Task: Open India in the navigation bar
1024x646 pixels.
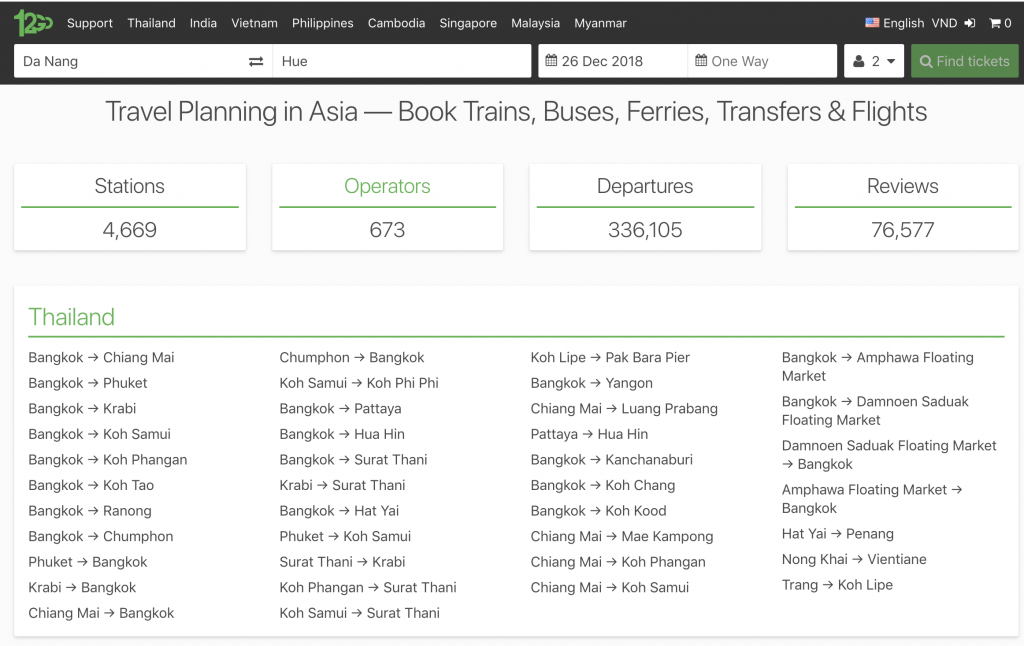Action: (x=203, y=23)
